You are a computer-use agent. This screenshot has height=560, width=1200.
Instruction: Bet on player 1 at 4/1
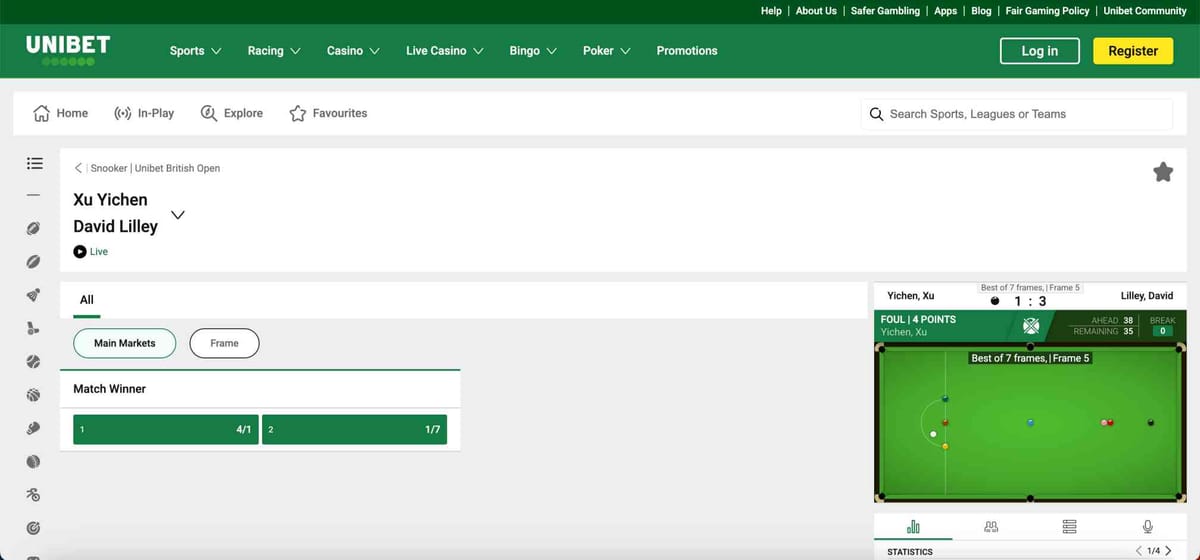click(166, 430)
